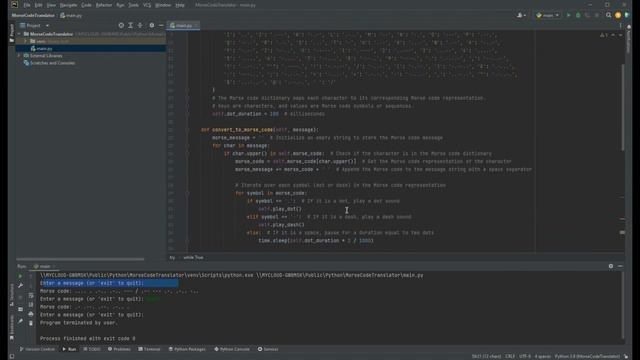Open the Python Console tool window
The width and height of the screenshot is (640, 360).
(x=232, y=349)
